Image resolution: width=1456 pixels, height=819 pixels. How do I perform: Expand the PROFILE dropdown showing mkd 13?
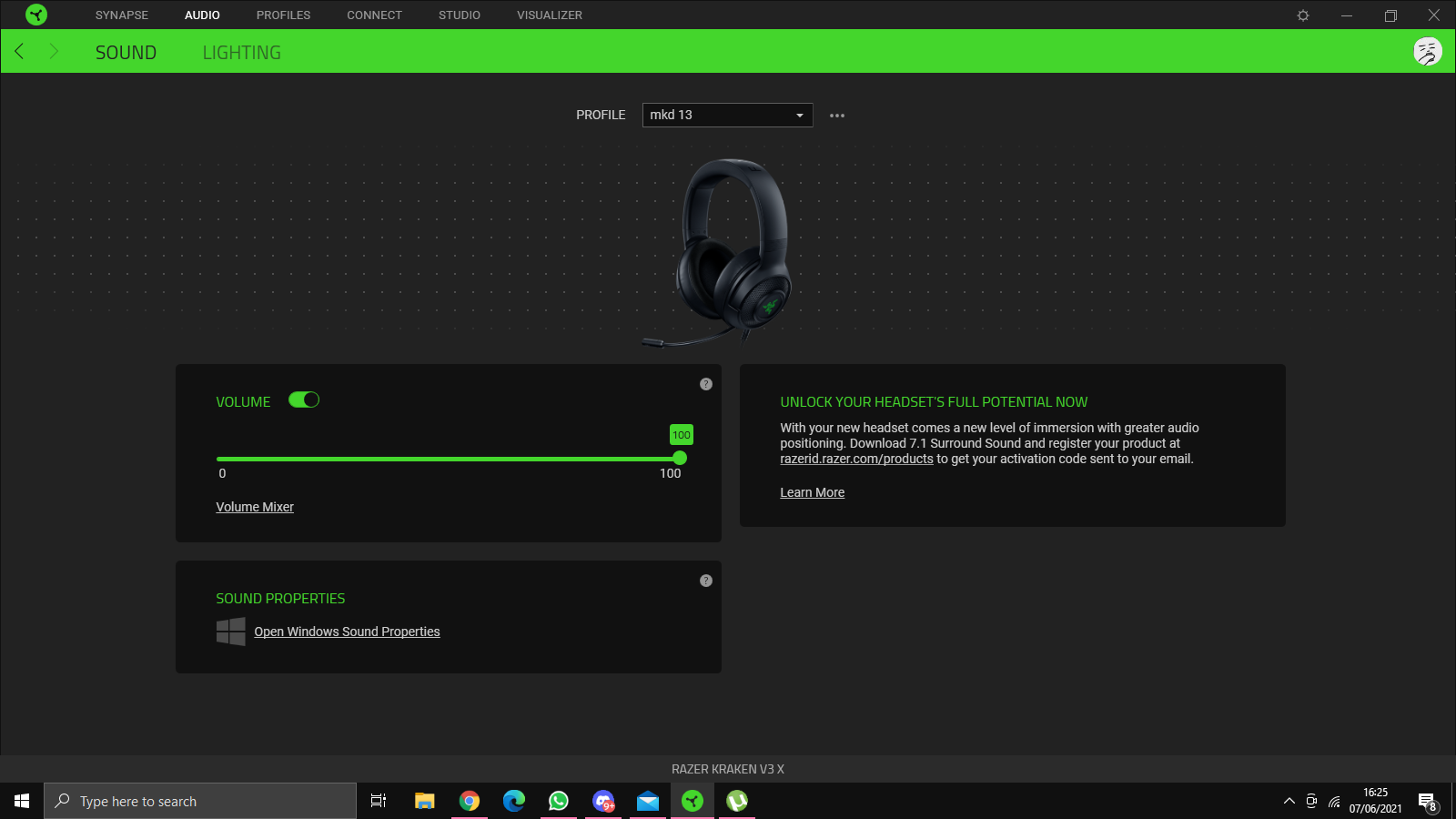[728, 115]
